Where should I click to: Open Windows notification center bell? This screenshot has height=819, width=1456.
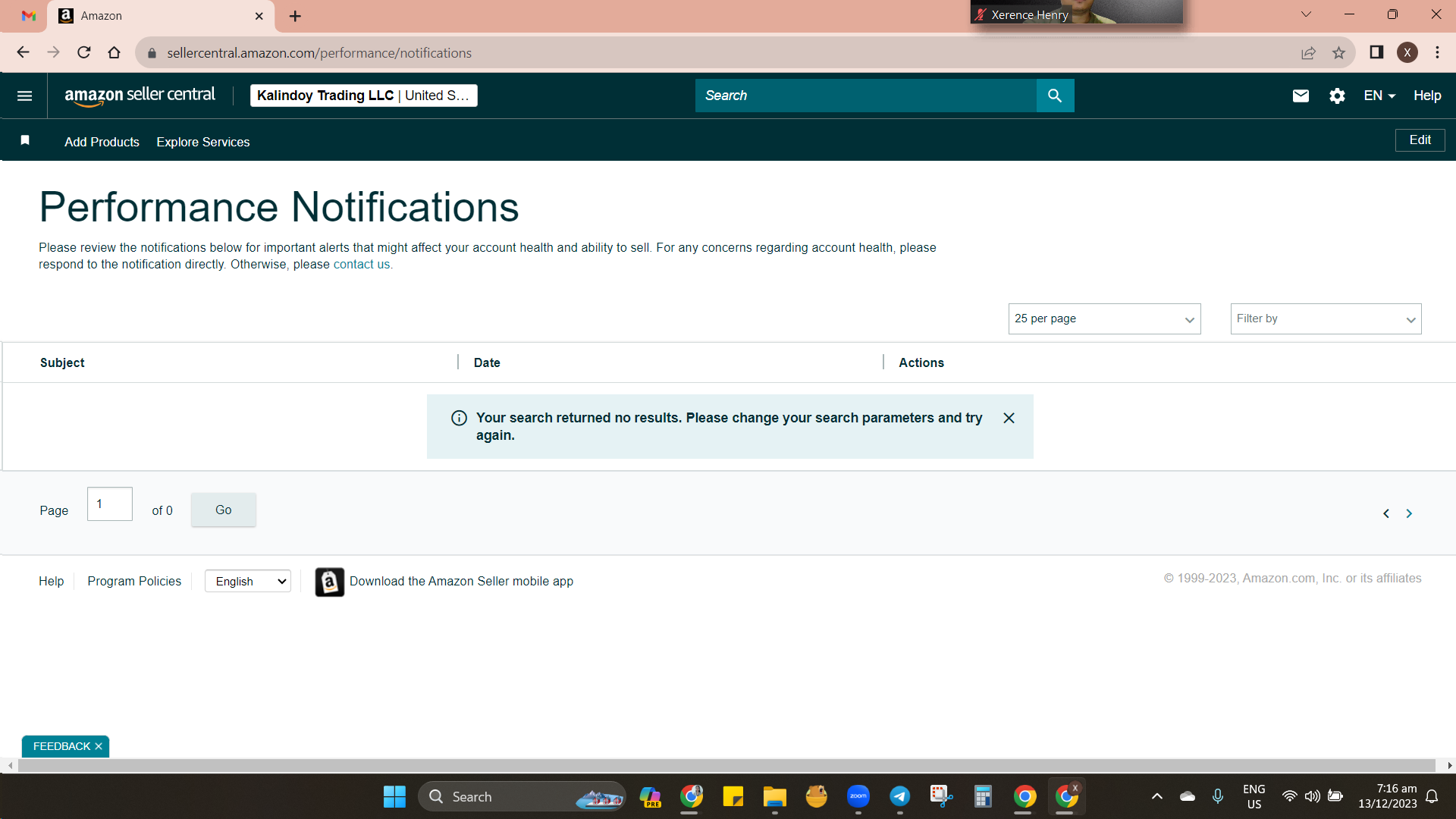click(x=1432, y=796)
